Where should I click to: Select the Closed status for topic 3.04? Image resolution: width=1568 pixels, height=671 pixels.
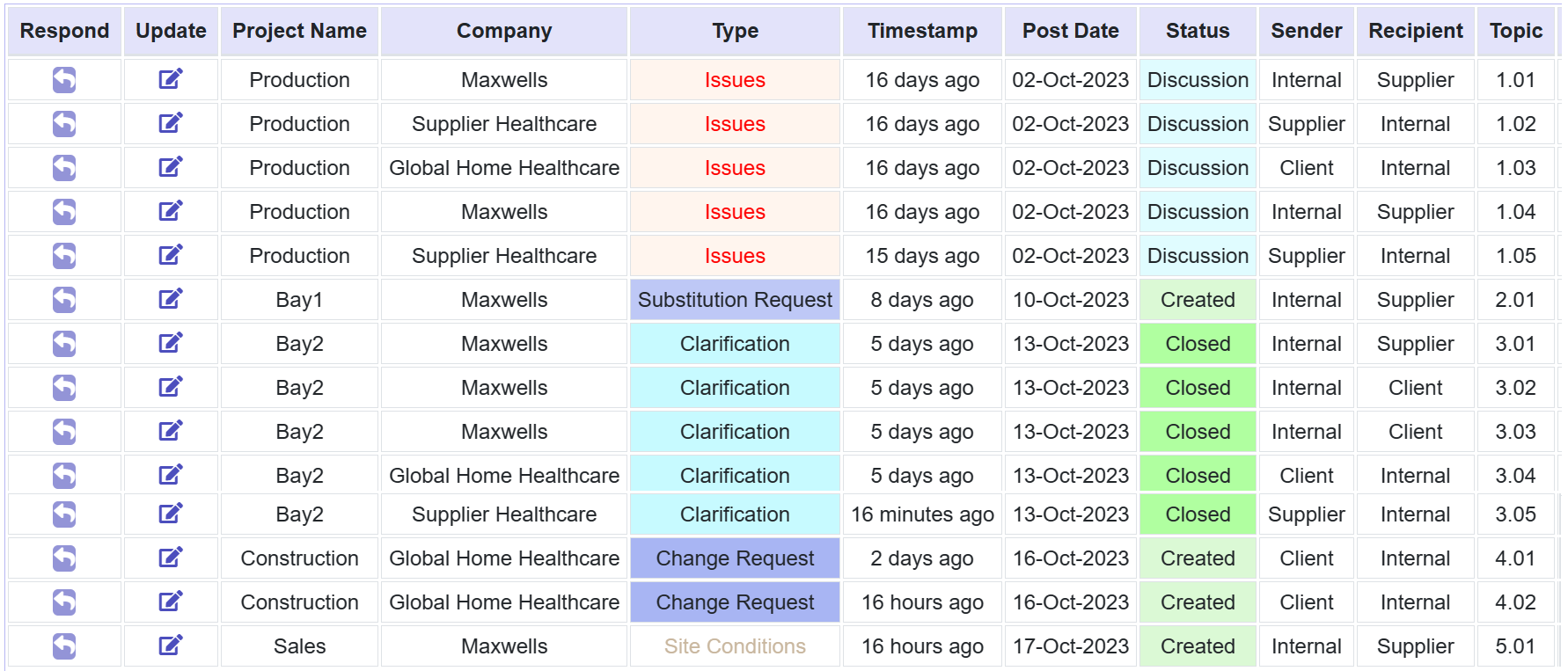point(1198,476)
